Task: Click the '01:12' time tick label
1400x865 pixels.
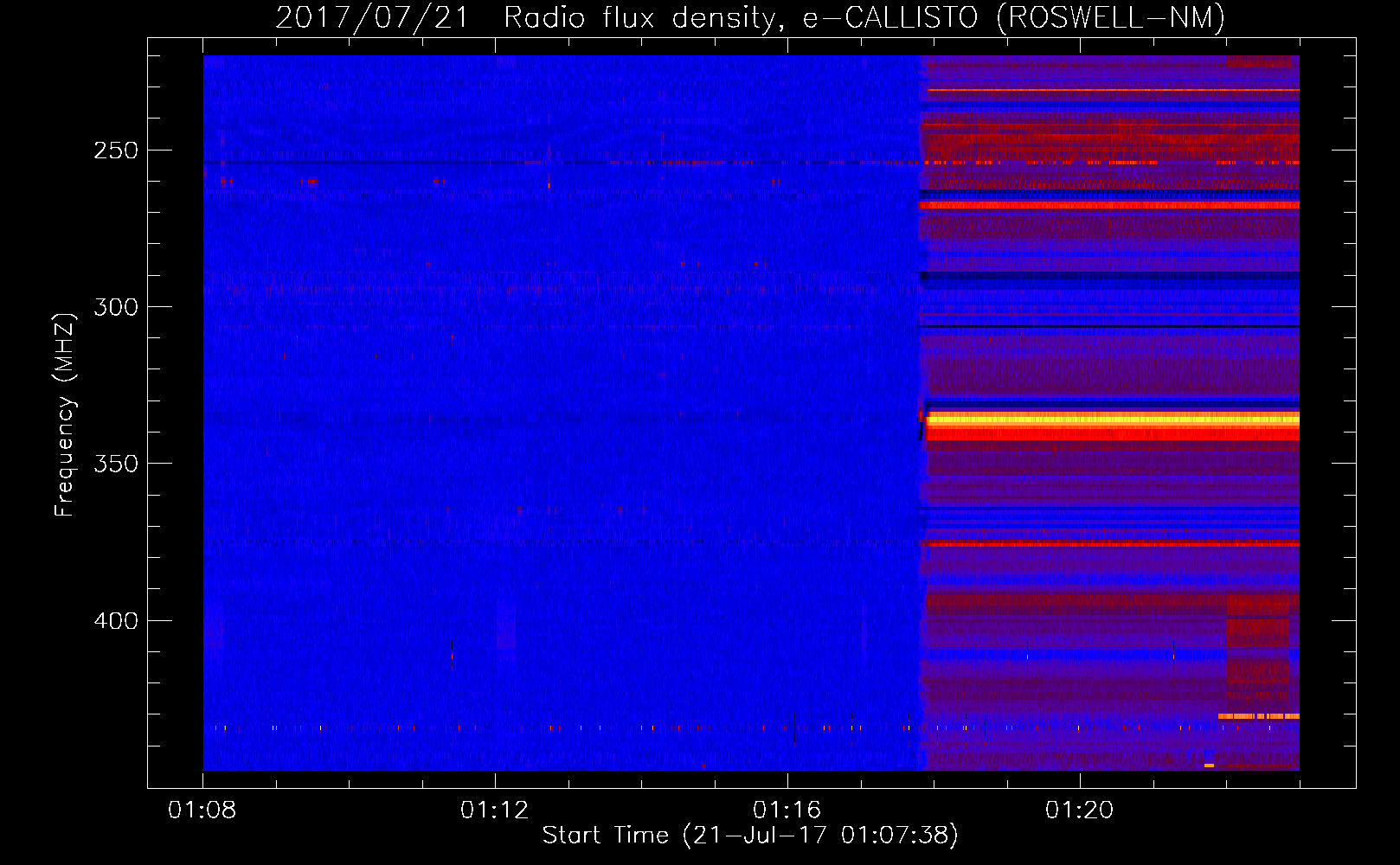Action: 494,811
